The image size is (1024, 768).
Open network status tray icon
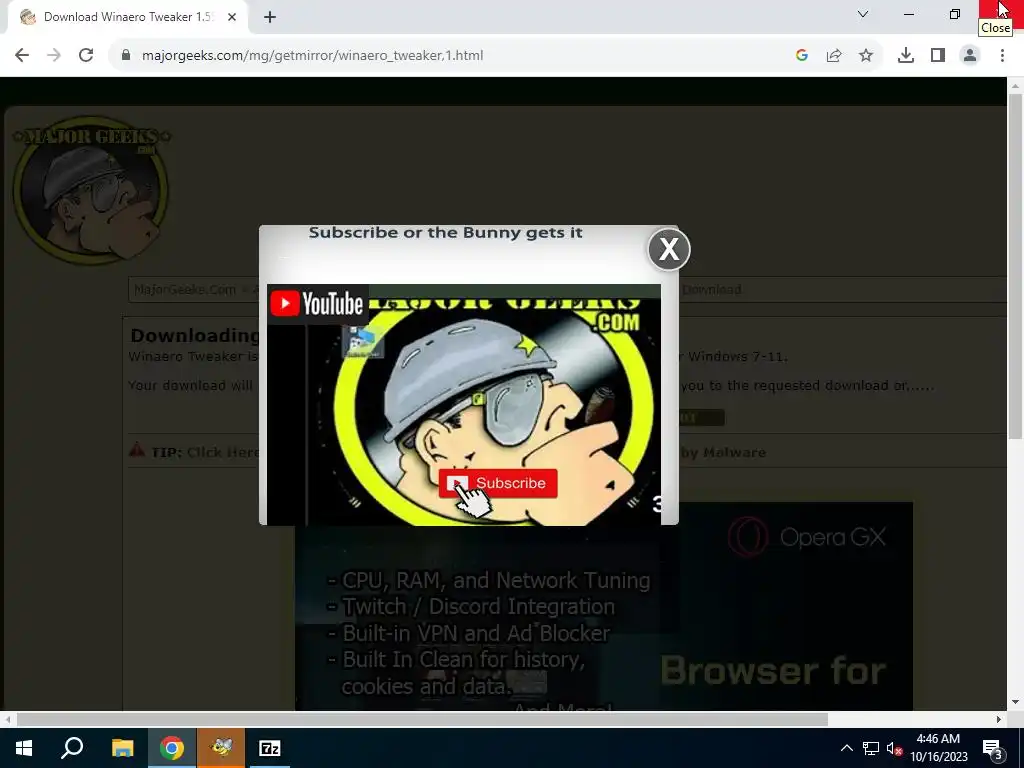pyautogui.click(x=871, y=748)
